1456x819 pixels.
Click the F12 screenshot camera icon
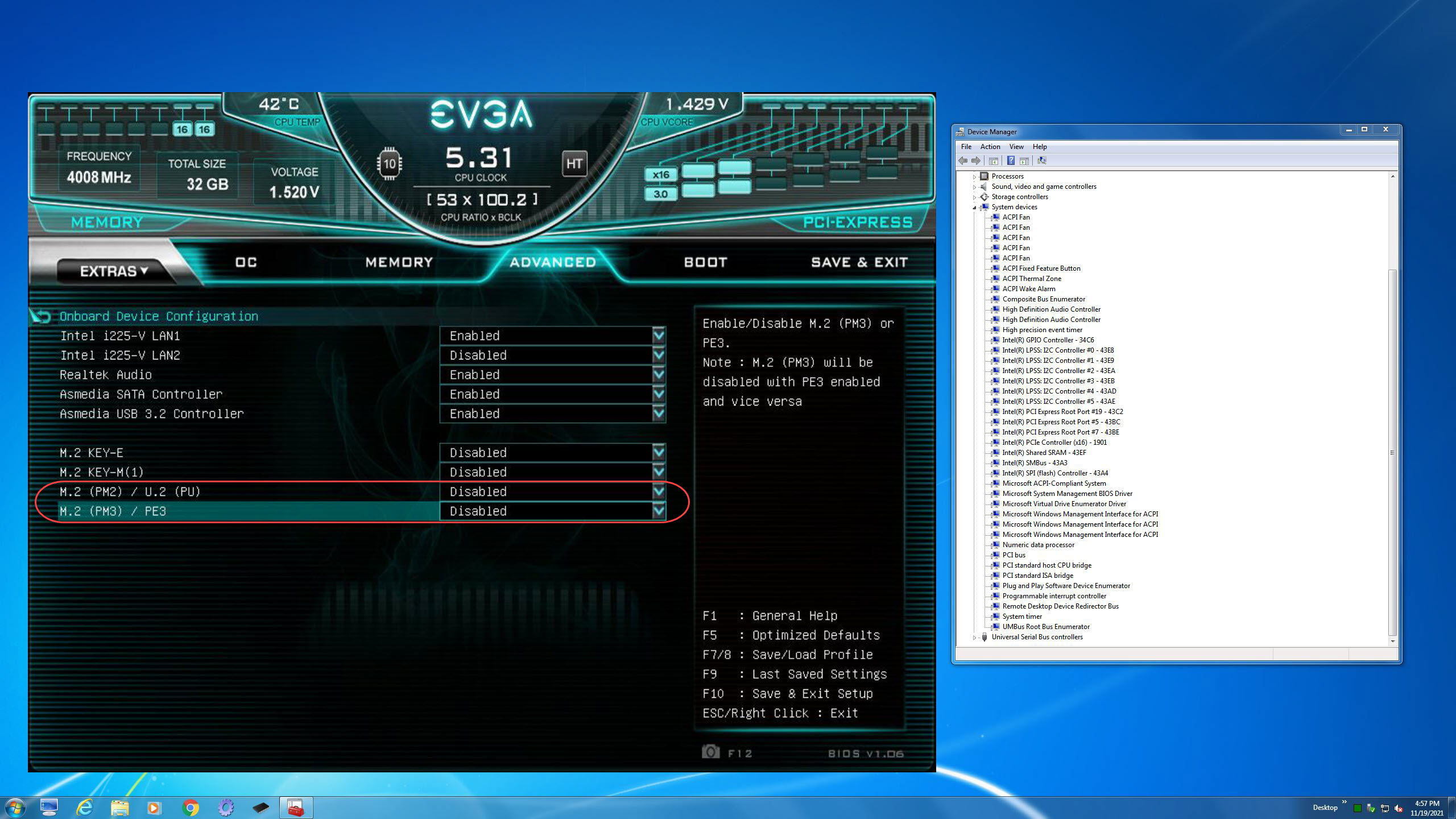pyautogui.click(x=710, y=752)
